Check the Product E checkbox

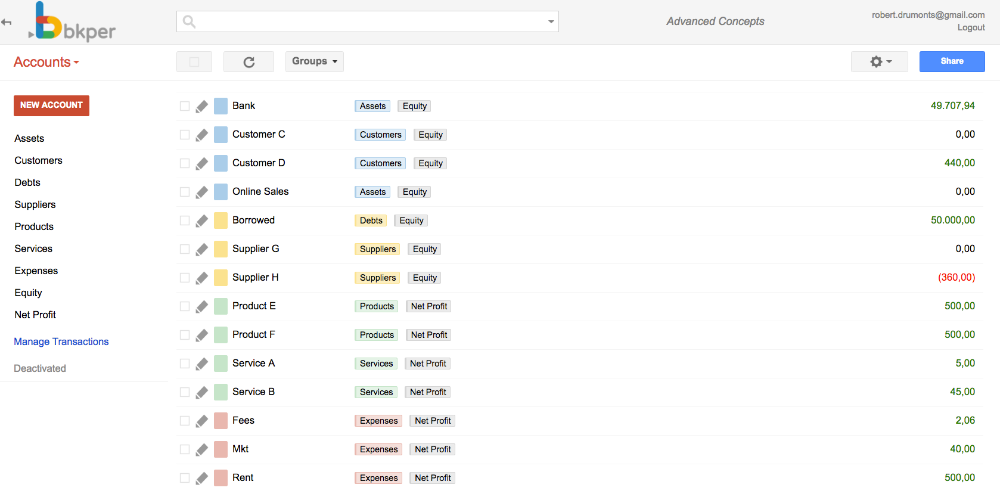tap(185, 306)
